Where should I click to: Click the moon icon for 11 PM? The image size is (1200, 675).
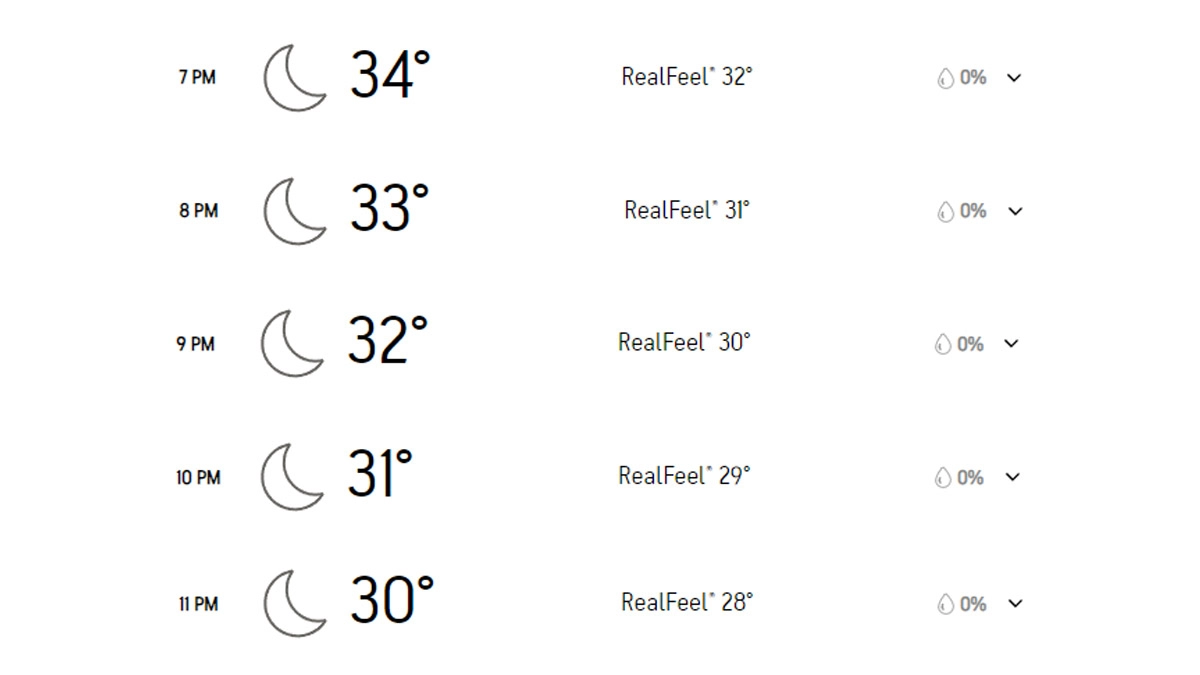(x=294, y=603)
